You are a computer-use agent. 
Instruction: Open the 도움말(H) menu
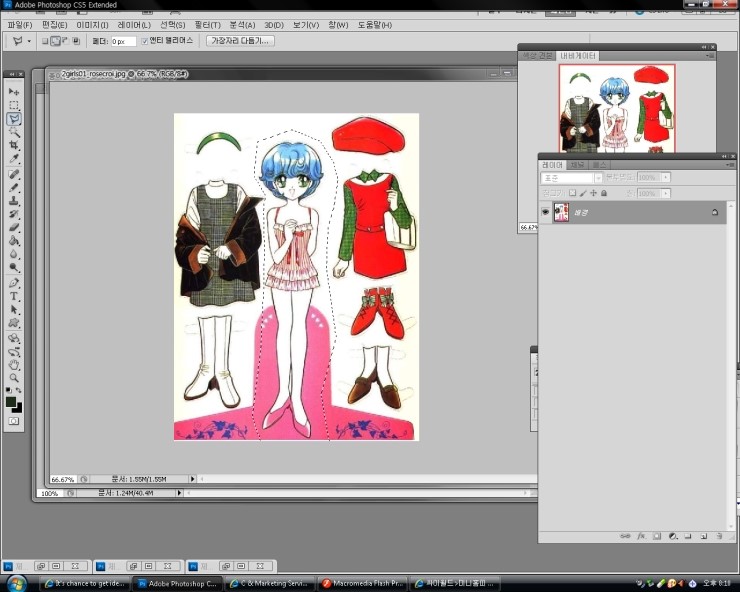click(x=375, y=25)
